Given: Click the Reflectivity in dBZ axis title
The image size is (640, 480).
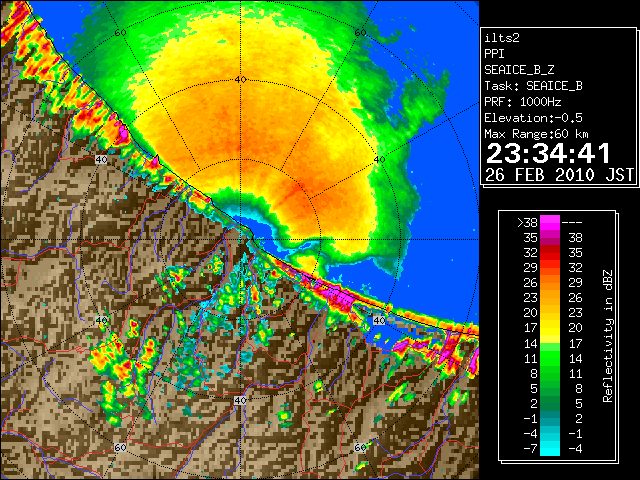Looking at the screenshot, I should [x=608, y=336].
